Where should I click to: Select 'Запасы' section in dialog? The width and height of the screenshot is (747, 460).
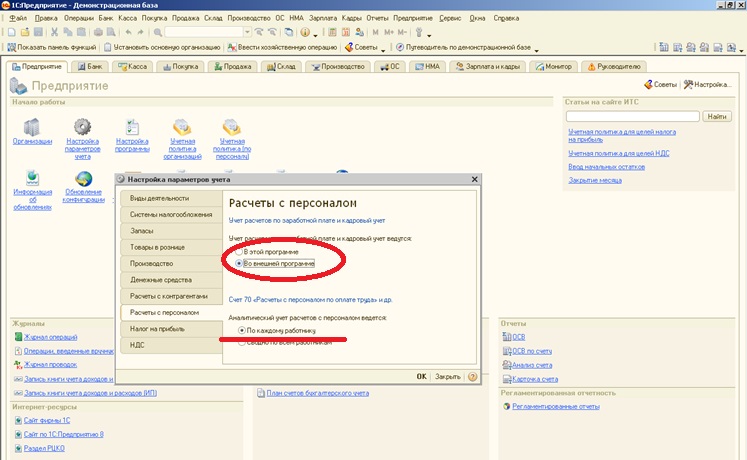pos(172,230)
